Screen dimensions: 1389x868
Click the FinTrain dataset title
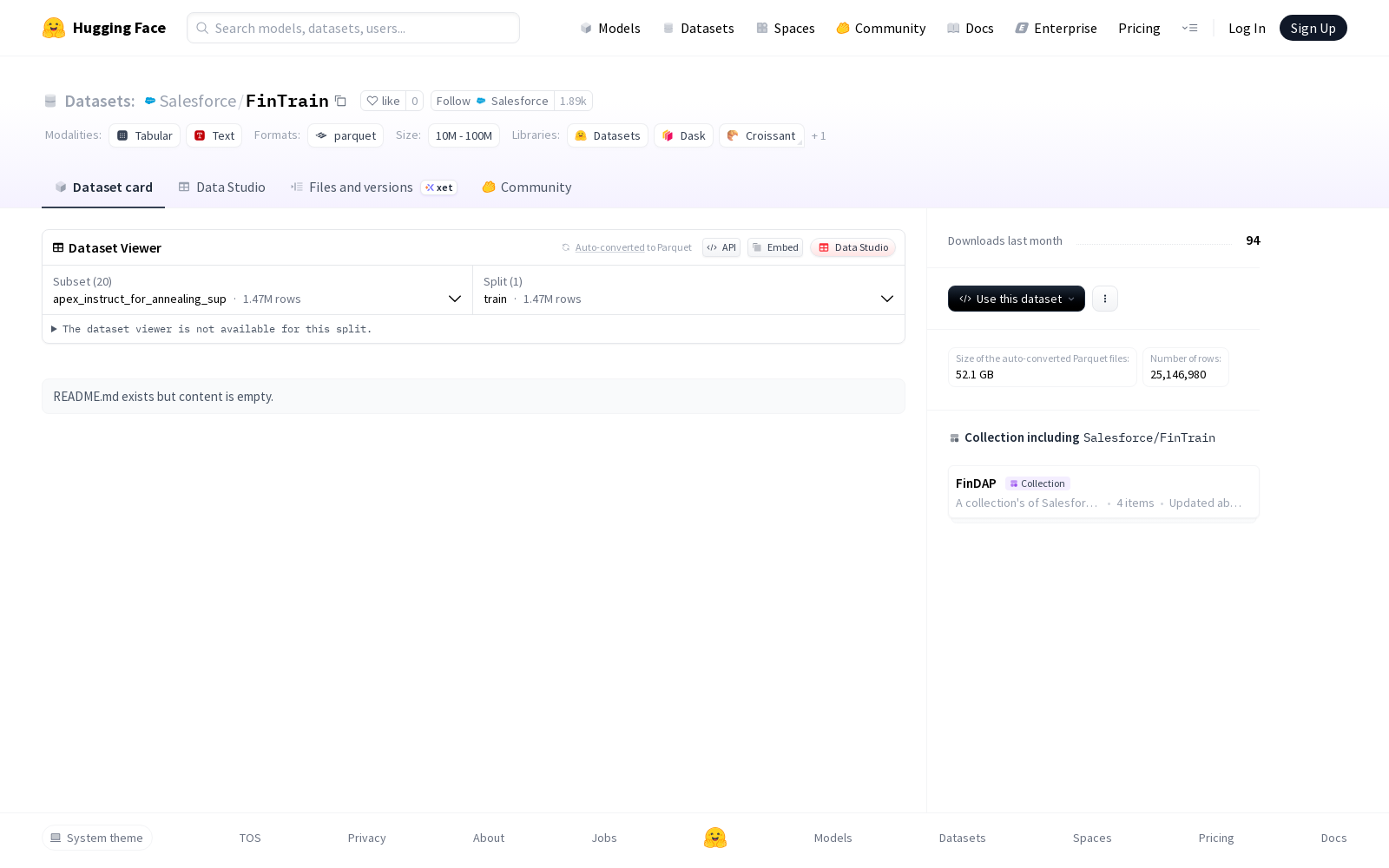click(287, 101)
